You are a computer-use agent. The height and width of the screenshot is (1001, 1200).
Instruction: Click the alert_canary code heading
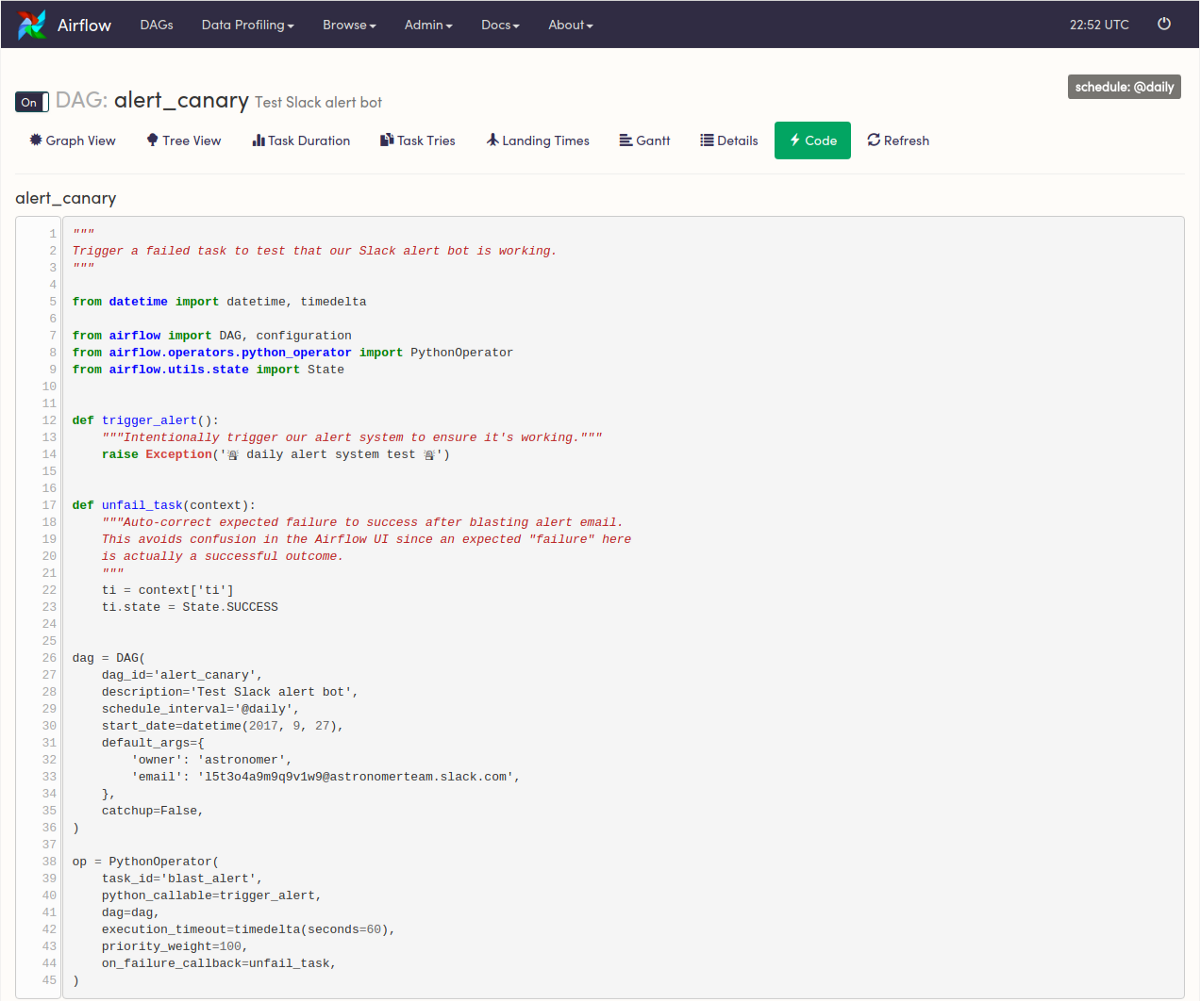pos(66,198)
